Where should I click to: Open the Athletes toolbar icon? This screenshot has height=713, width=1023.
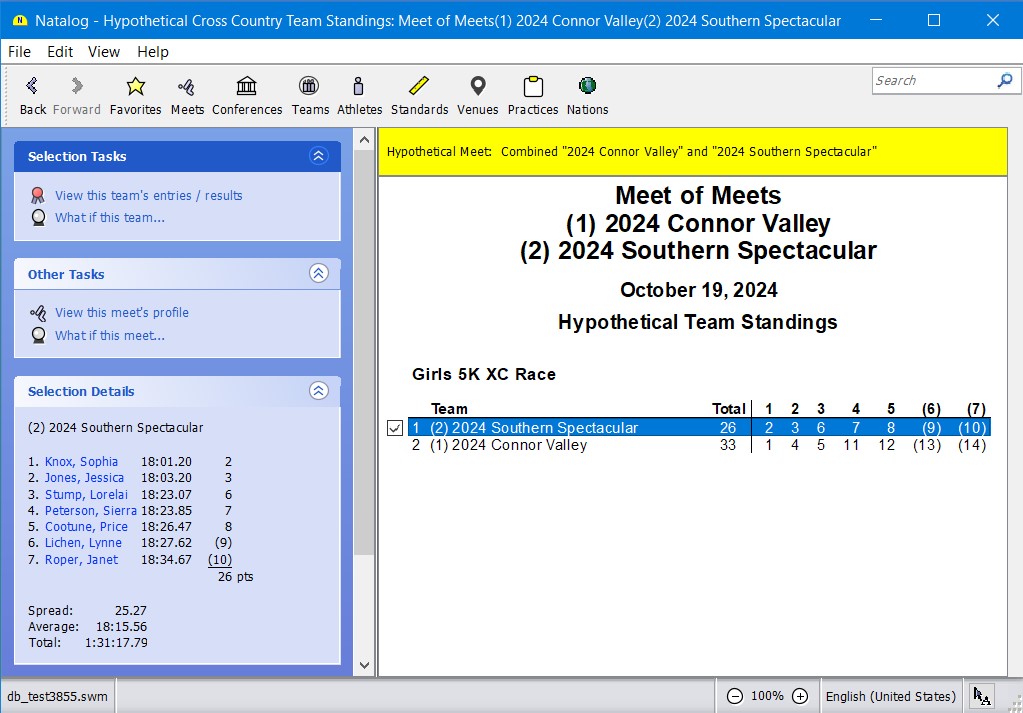pyautogui.click(x=359, y=87)
